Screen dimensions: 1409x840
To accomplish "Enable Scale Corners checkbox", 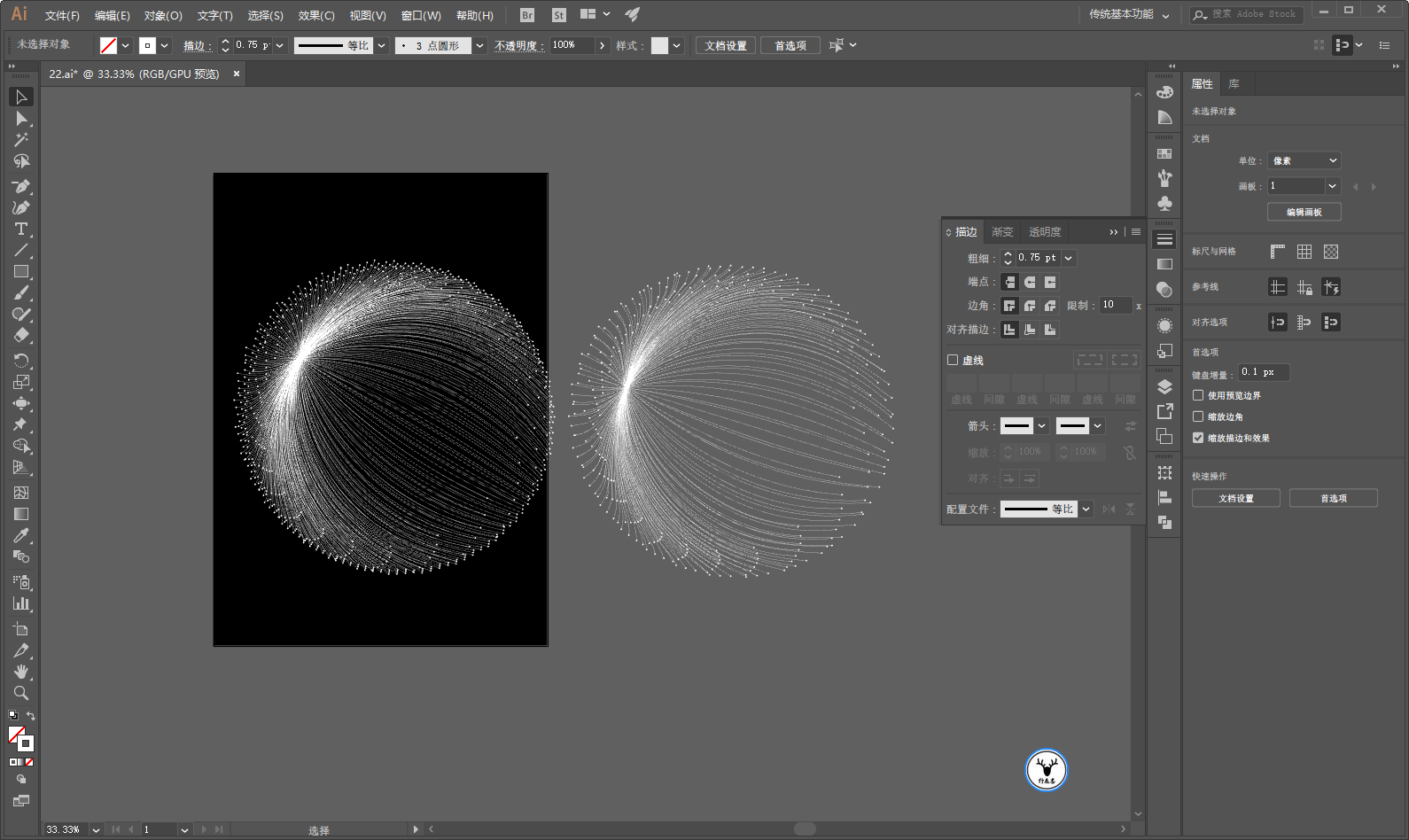I will [x=1198, y=416].
